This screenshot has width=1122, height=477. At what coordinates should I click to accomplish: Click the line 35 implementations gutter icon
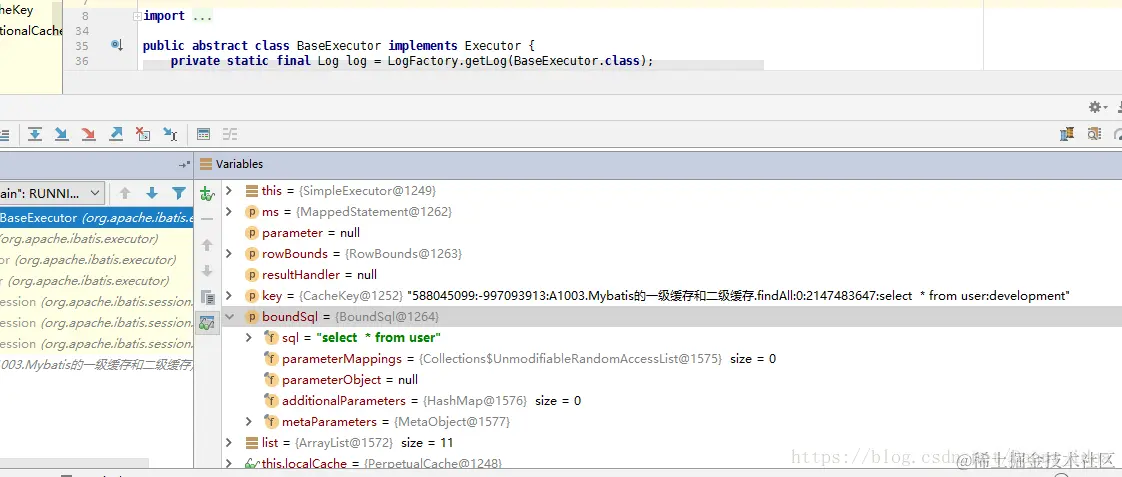(x=117, y=45)
